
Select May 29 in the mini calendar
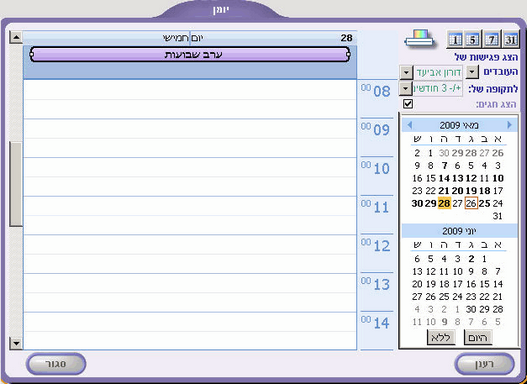pos(431,203)
